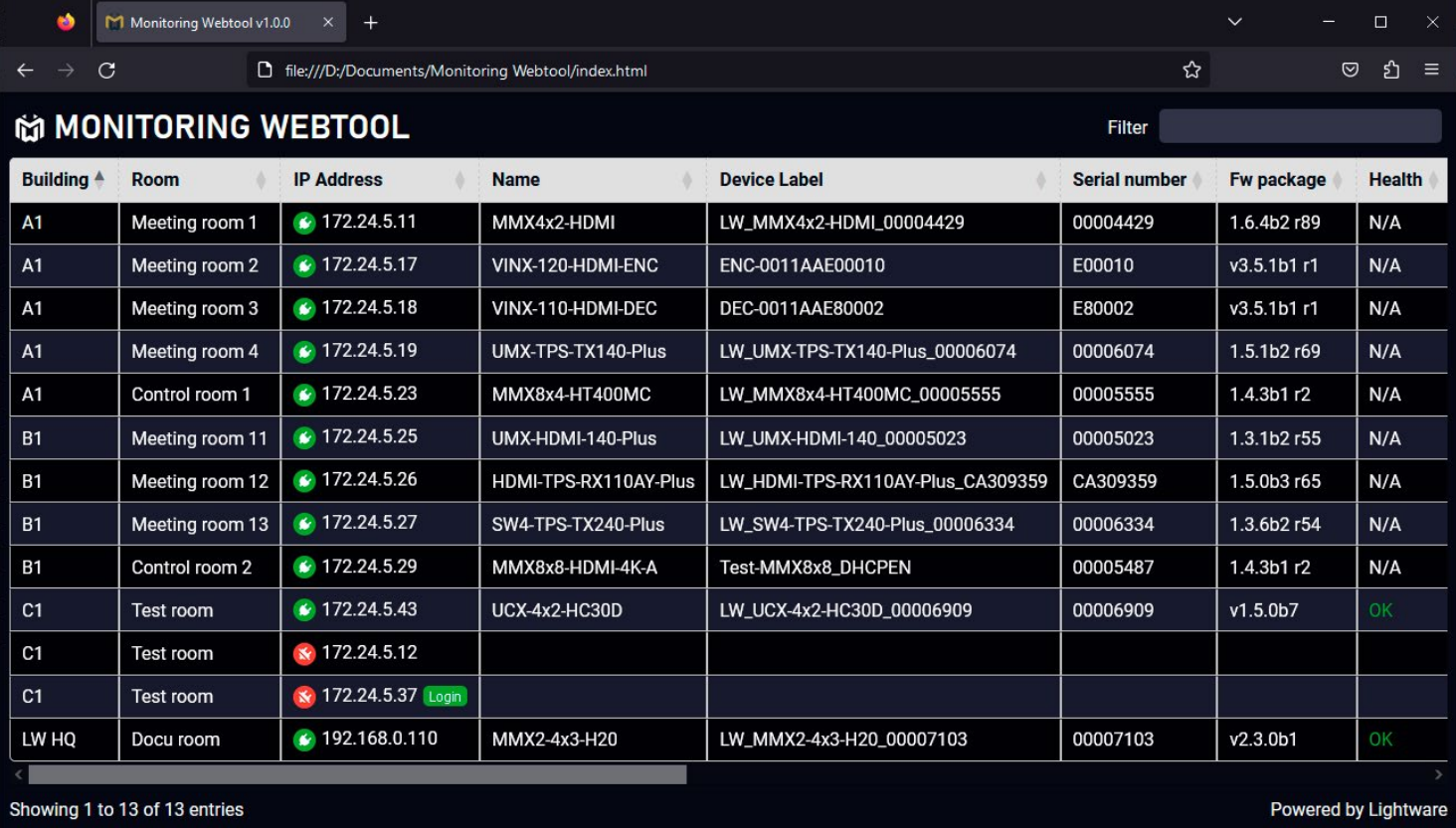Click the Monitoring Webtool logo icon
Image resolution: width=1456 pixels, height=828 pixels.
pyautogui.click(x=27, y=126)
